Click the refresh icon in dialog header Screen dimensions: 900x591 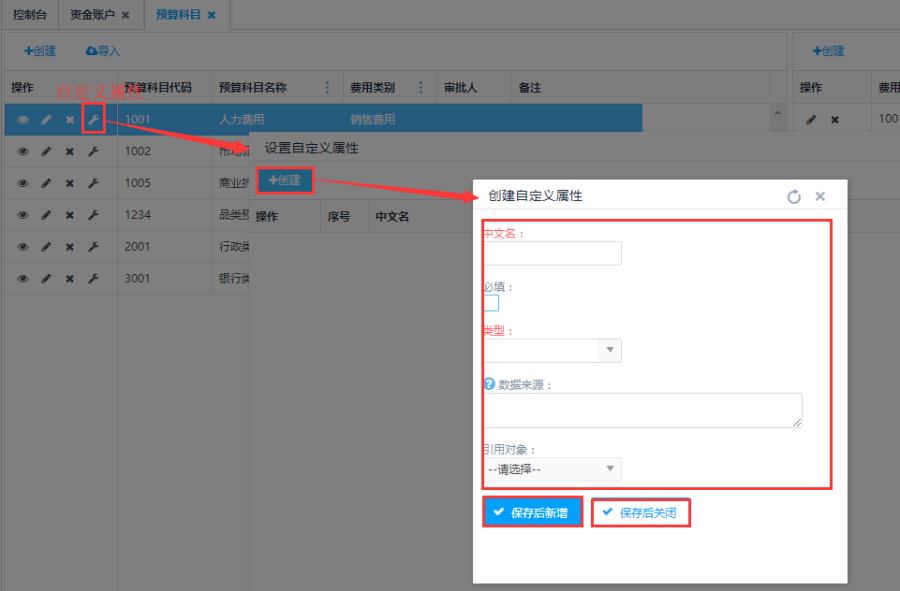click(x=794, y=197)
